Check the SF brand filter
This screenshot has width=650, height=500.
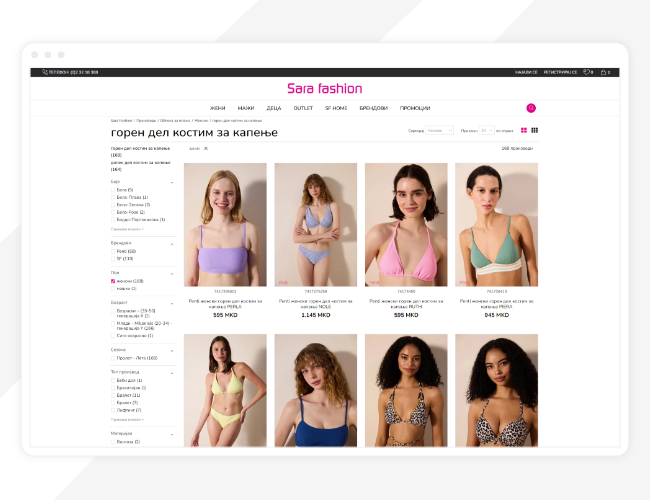pyautogui.click(x=113, y=259)
